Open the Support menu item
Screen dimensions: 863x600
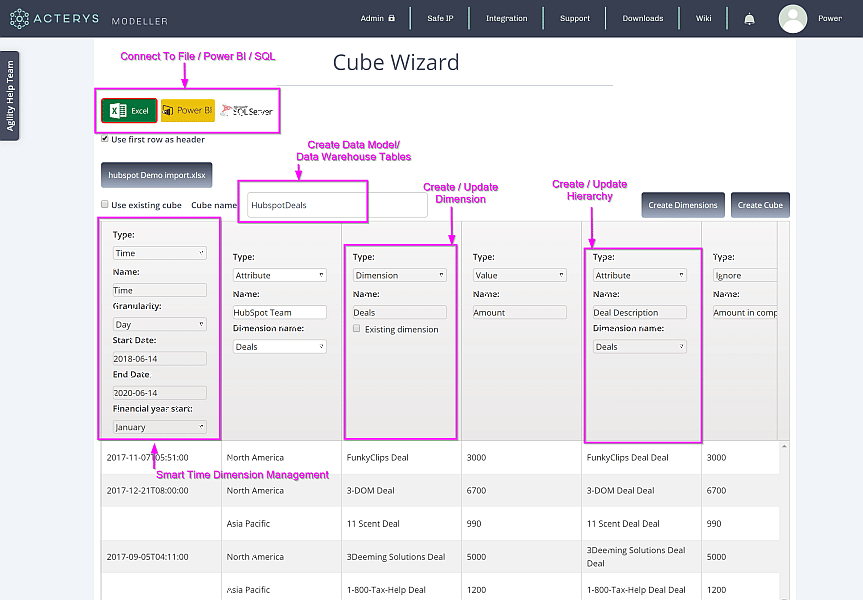pos(575,18)
